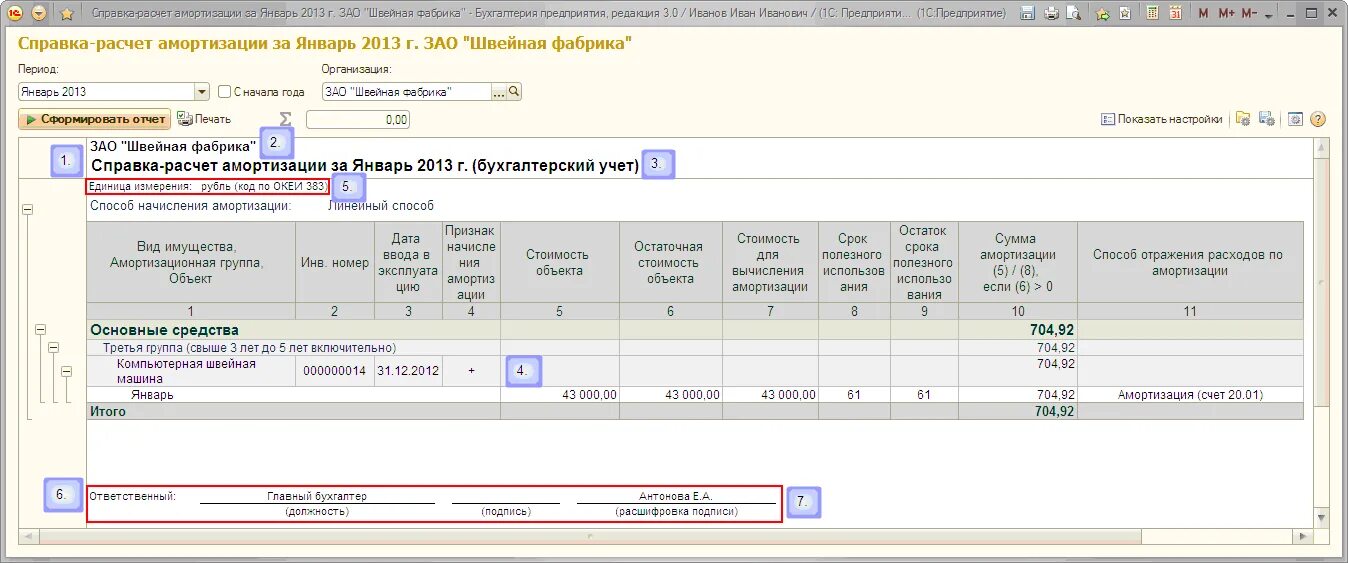Click the 'Инв. номер' column header
Screen dimensions: 1348x563
(335, 262)
